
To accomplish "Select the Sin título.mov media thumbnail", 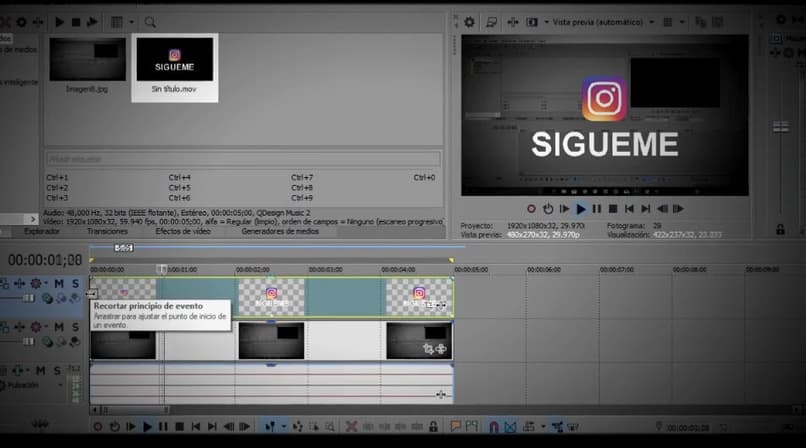I will [175, 67].
